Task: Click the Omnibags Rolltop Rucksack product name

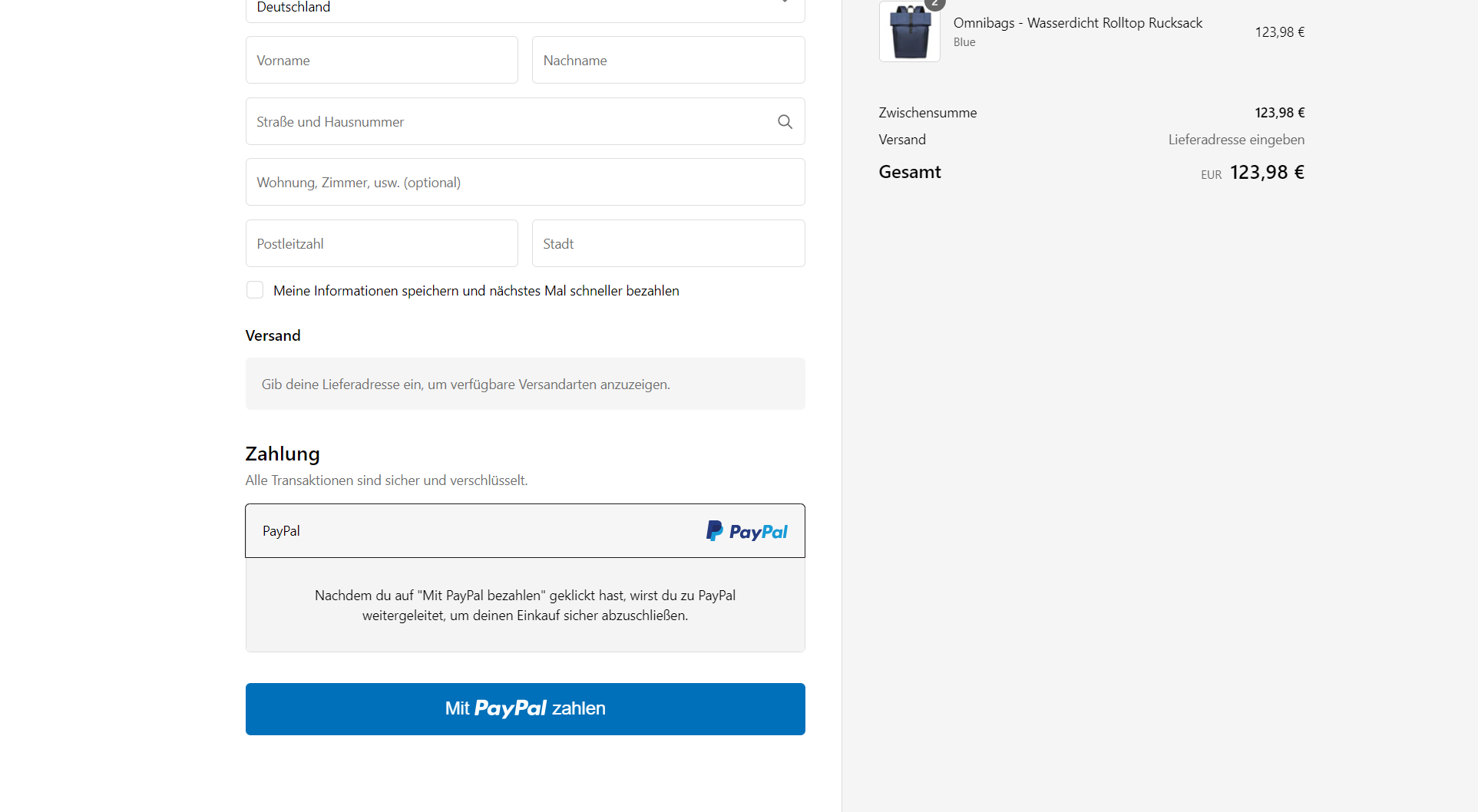Action: (1077, 23)
